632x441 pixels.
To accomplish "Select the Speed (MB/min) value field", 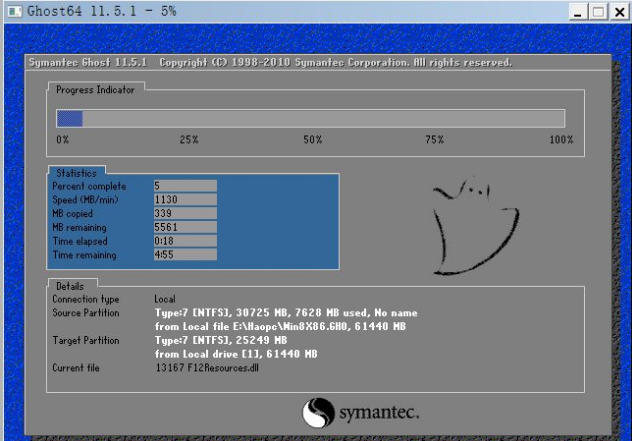I will click(x=184, y=199).
